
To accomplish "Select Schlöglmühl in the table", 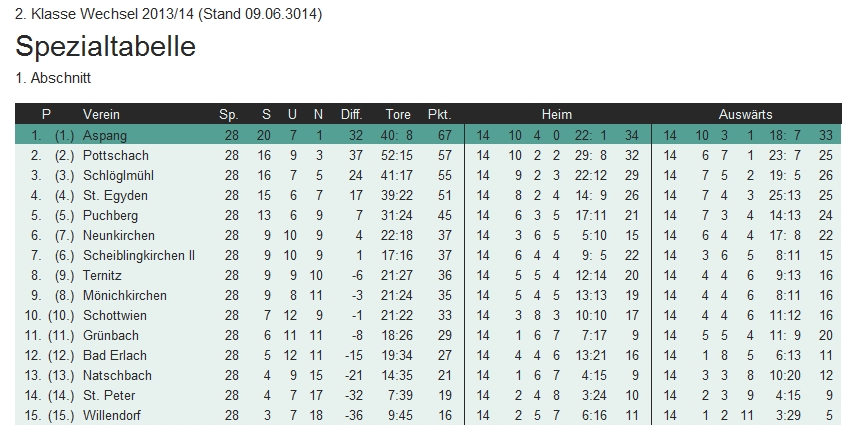I will click(x=116, y=175).
